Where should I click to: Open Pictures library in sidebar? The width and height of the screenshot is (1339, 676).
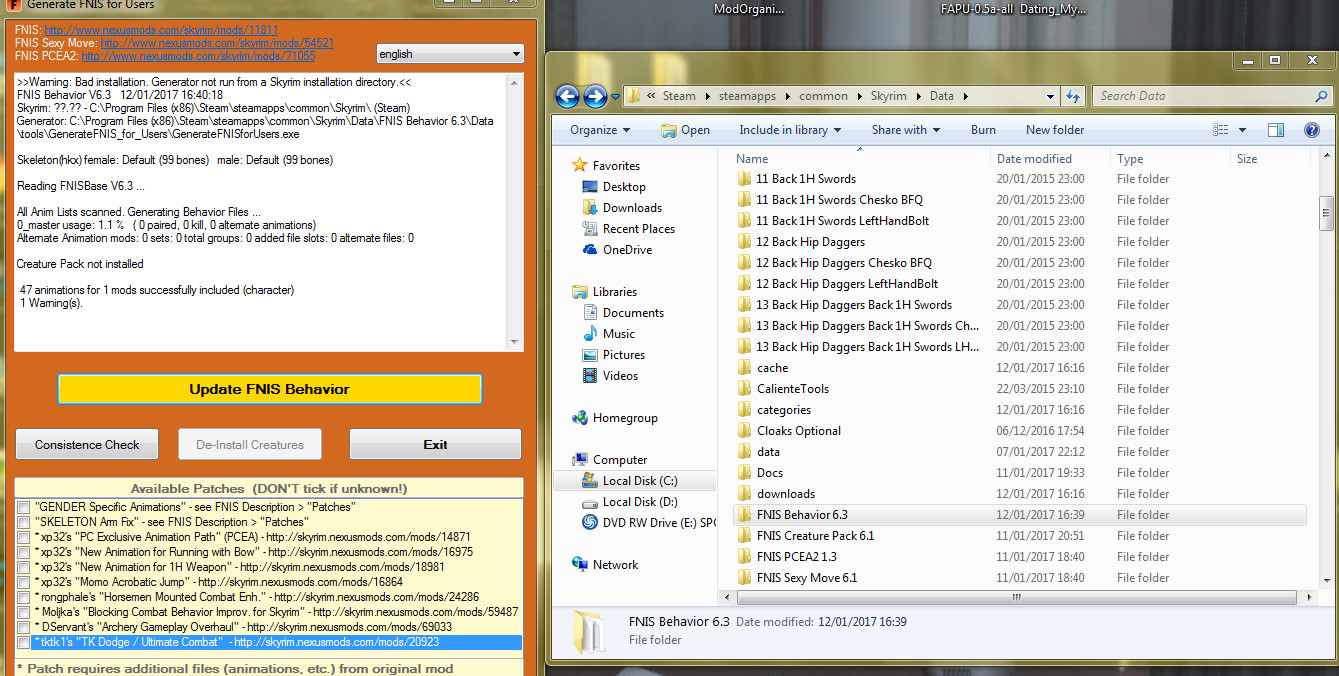point(624,355)
